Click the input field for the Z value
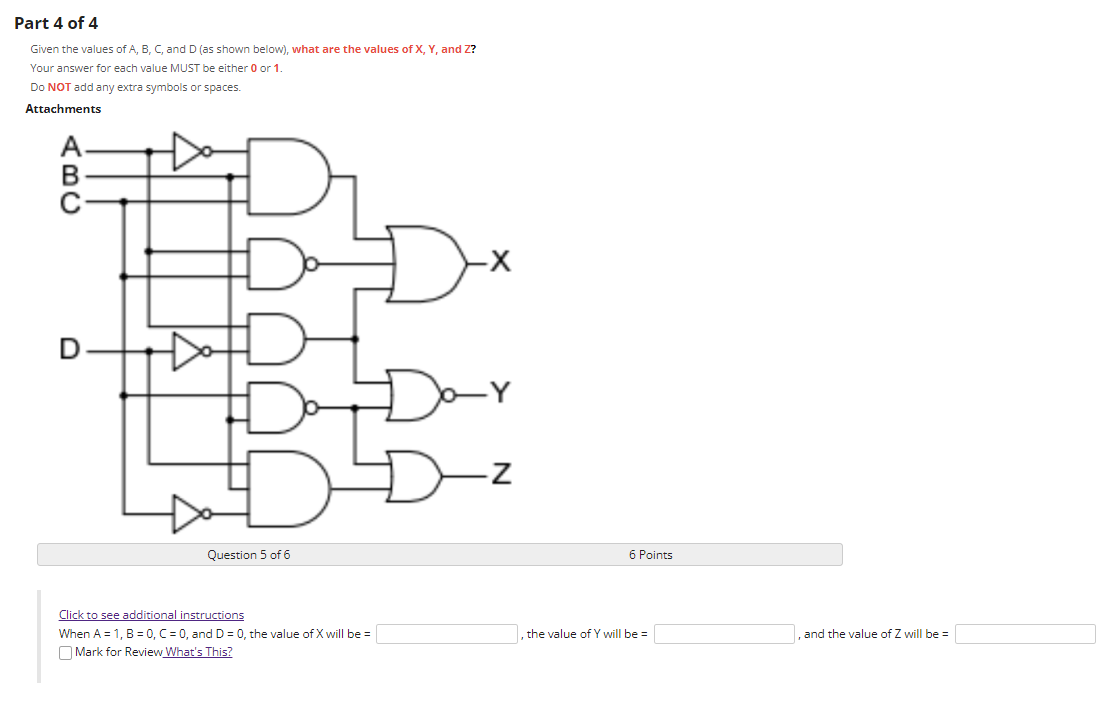This screenshot has height=702, width=1112. pyautogui.click(x=1024, y=633)
